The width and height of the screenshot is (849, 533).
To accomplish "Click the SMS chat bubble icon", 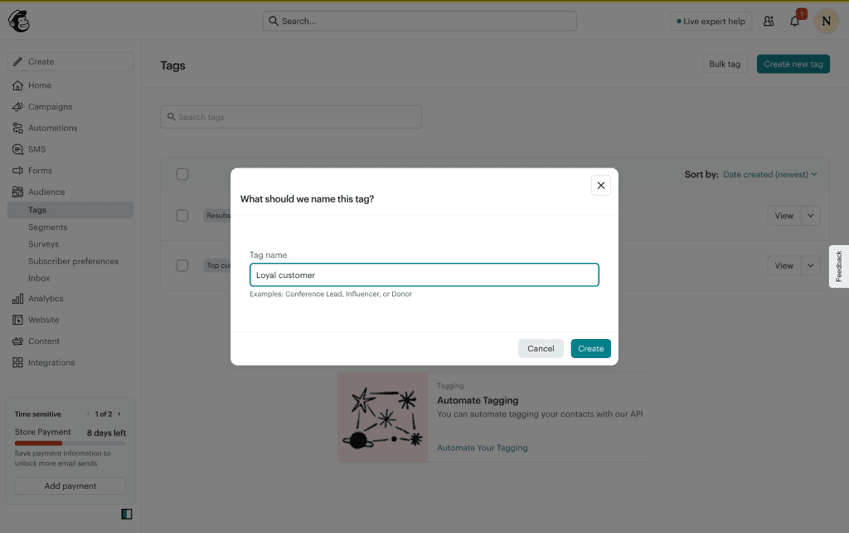I will tap(17, 149).
